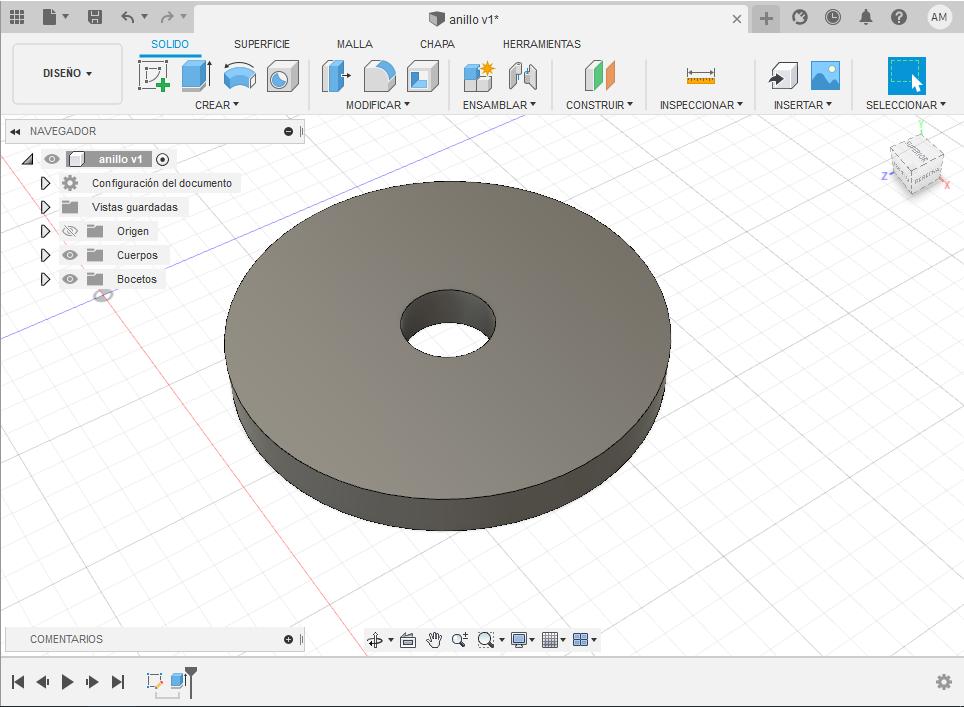Select the Create Sketch tool
Screen dimensions: 964x707
pos(154,76)
